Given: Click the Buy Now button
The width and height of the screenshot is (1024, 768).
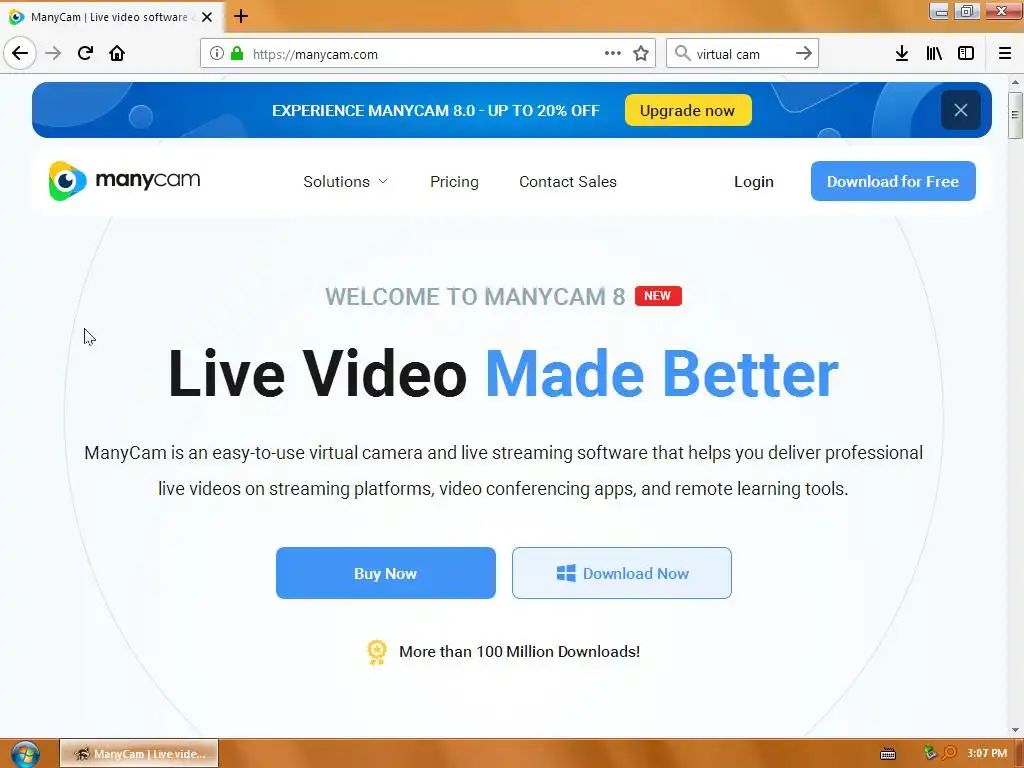Looking at the screenshot, I should 385,573.
